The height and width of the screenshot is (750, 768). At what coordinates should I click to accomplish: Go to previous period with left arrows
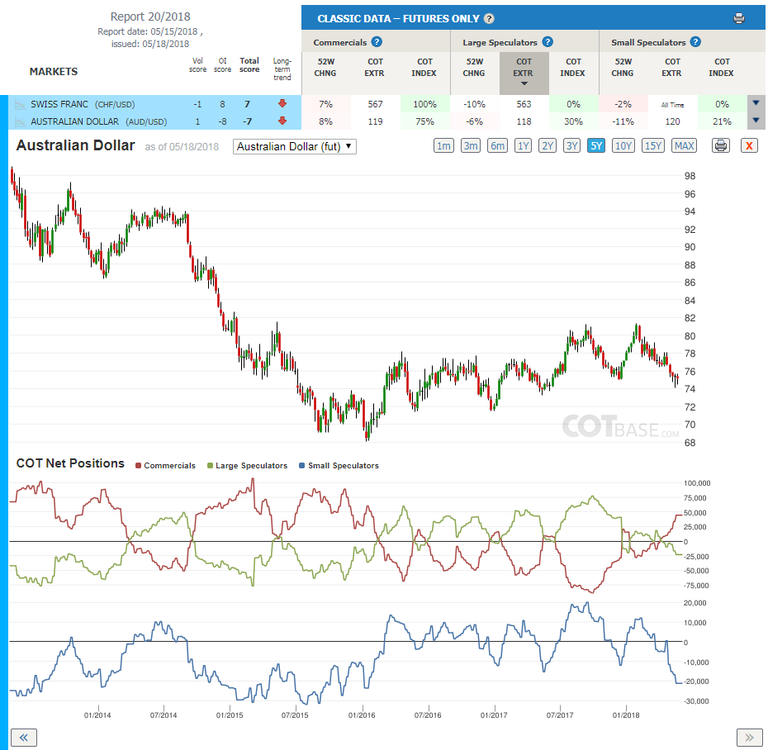point(24,737)
